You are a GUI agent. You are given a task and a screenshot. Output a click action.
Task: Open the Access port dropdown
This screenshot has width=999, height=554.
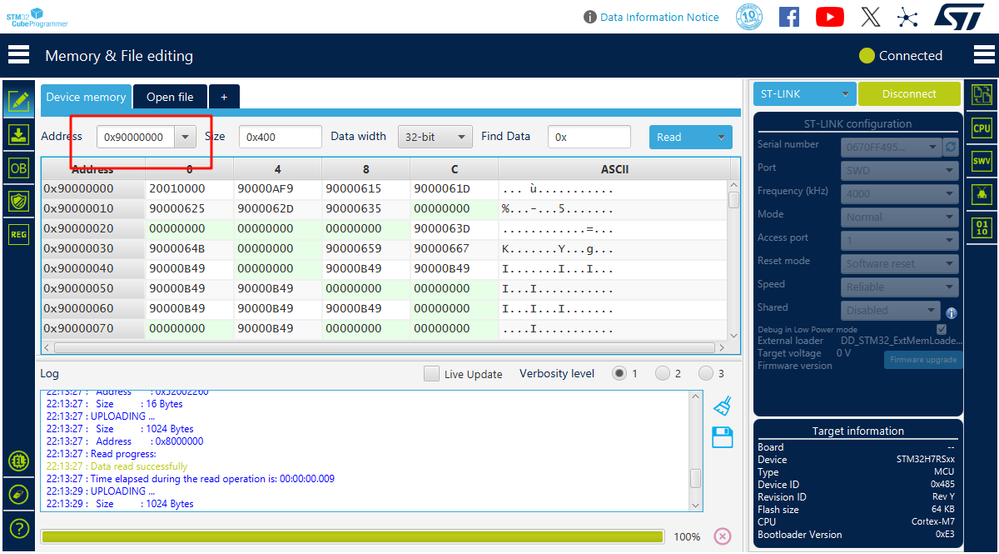pyautogui.click(x=899, y=240)
